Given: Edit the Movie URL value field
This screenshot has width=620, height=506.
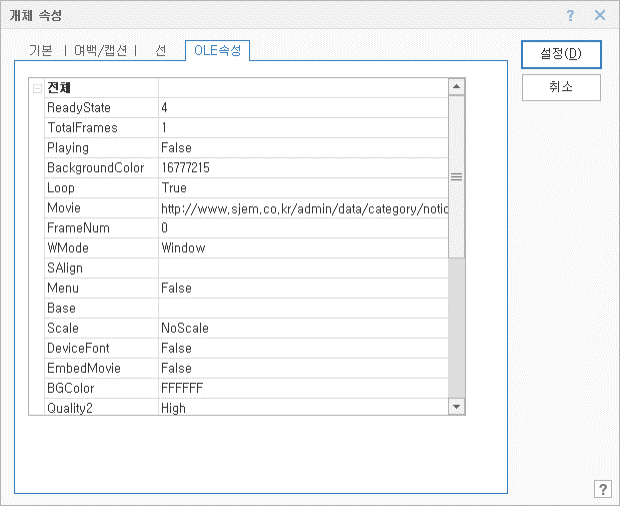Looking at the screenshot, I should coord(304,208).
